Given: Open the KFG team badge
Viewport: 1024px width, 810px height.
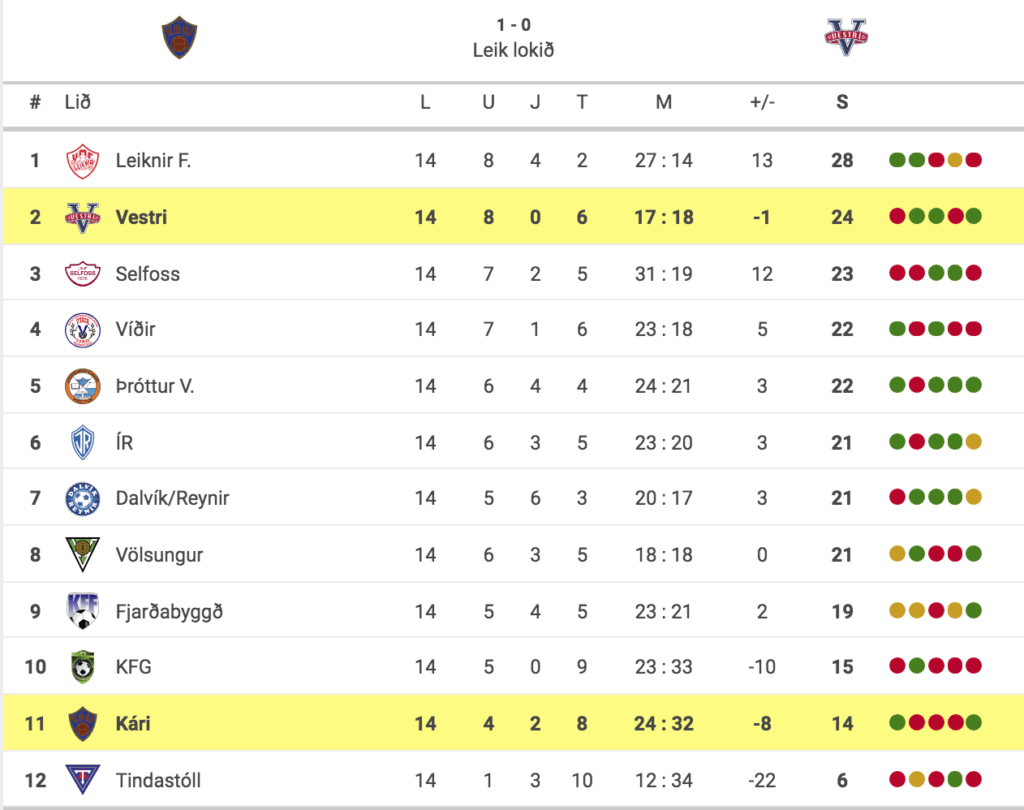Looking at the screenshot, I should (x=83, y=667).
